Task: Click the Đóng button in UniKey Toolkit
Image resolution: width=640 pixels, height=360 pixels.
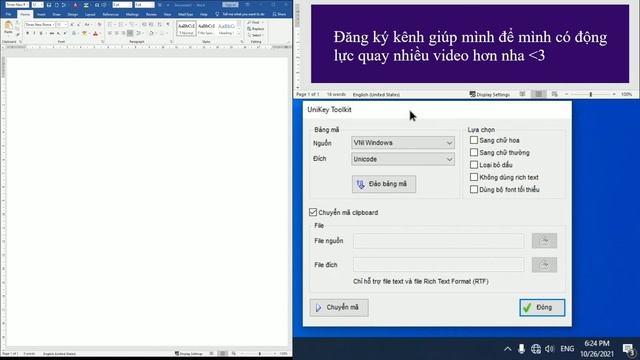Action: tap(542, 307)
